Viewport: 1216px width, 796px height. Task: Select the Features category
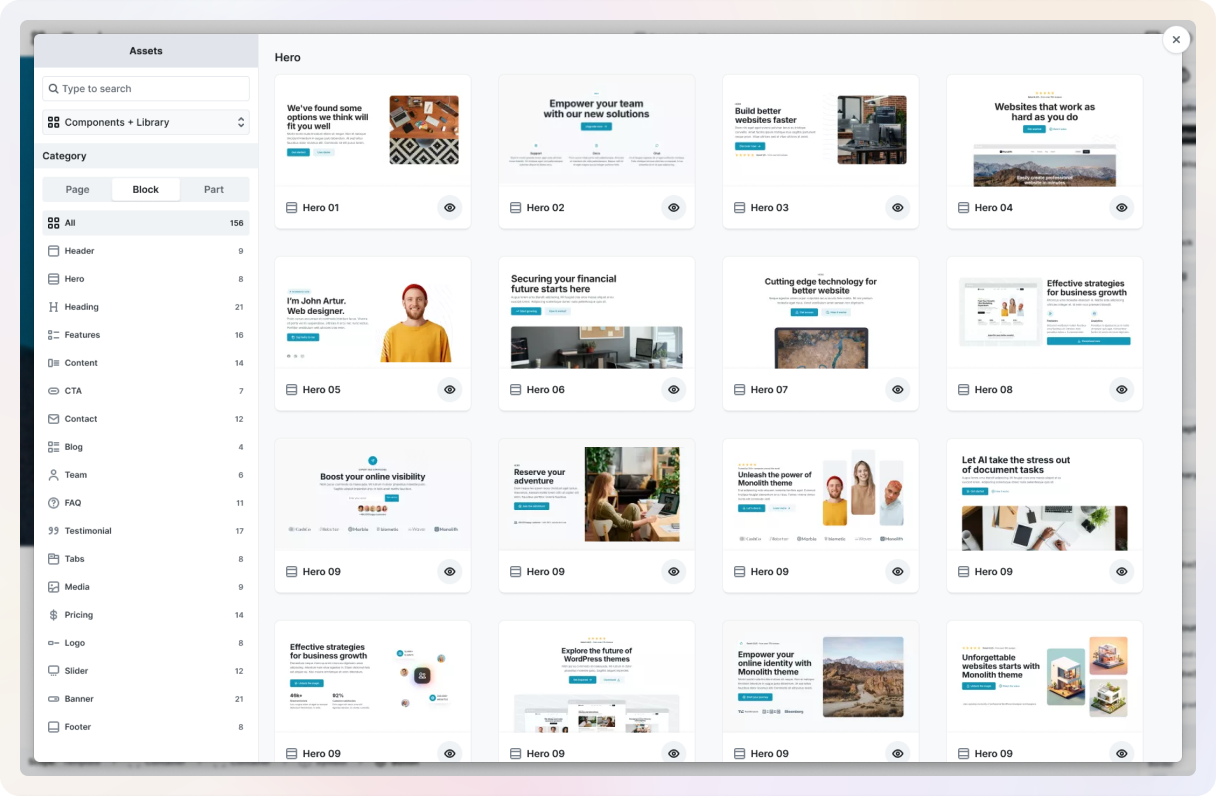click(x=82, y=335)
